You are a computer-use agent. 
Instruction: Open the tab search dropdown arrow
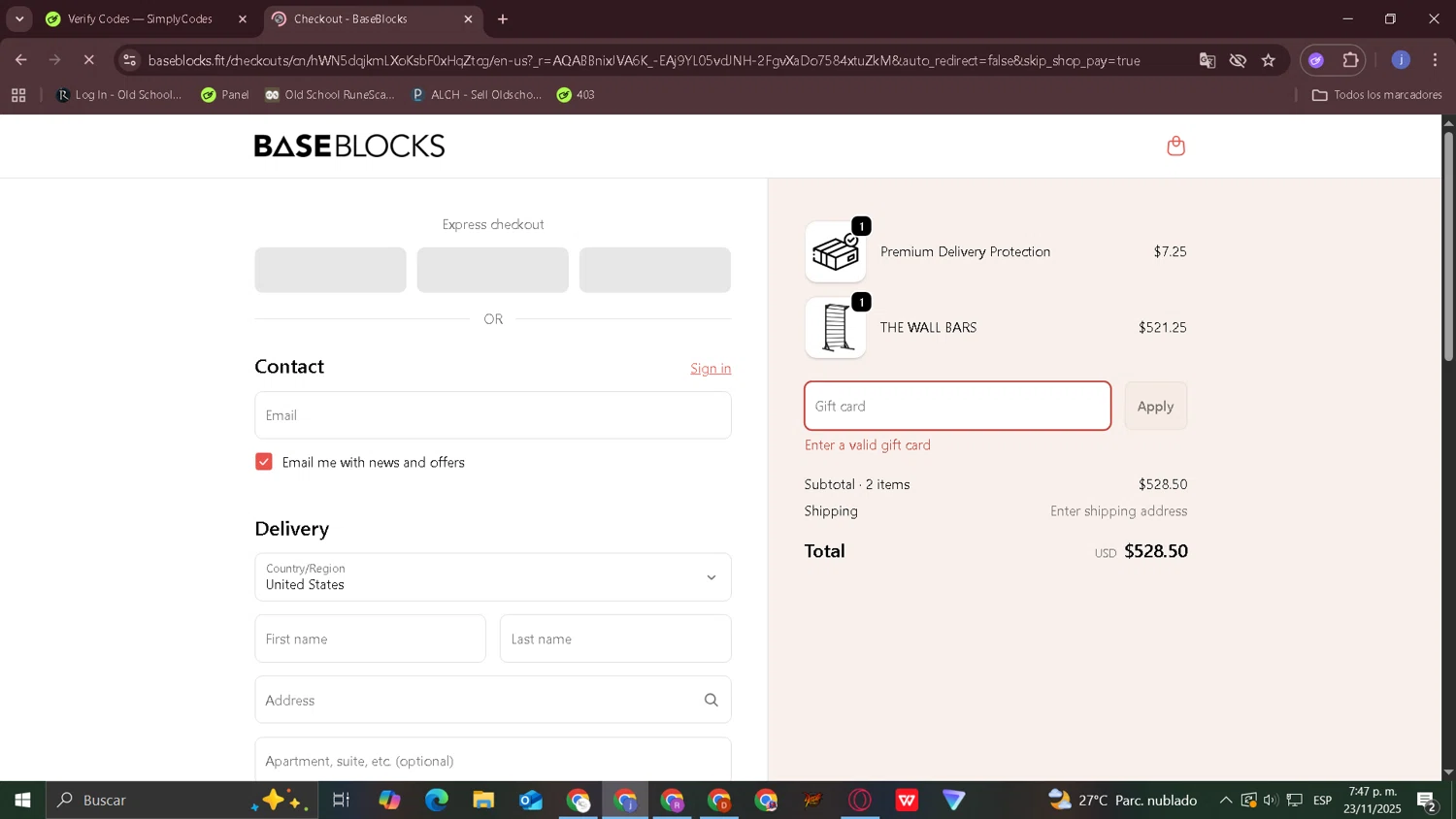(x=19, y=19)
